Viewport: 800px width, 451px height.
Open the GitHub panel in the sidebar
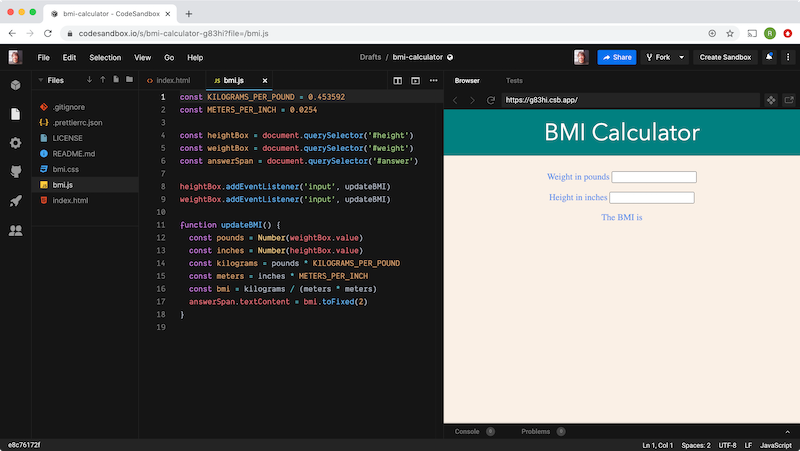(16, 172)
